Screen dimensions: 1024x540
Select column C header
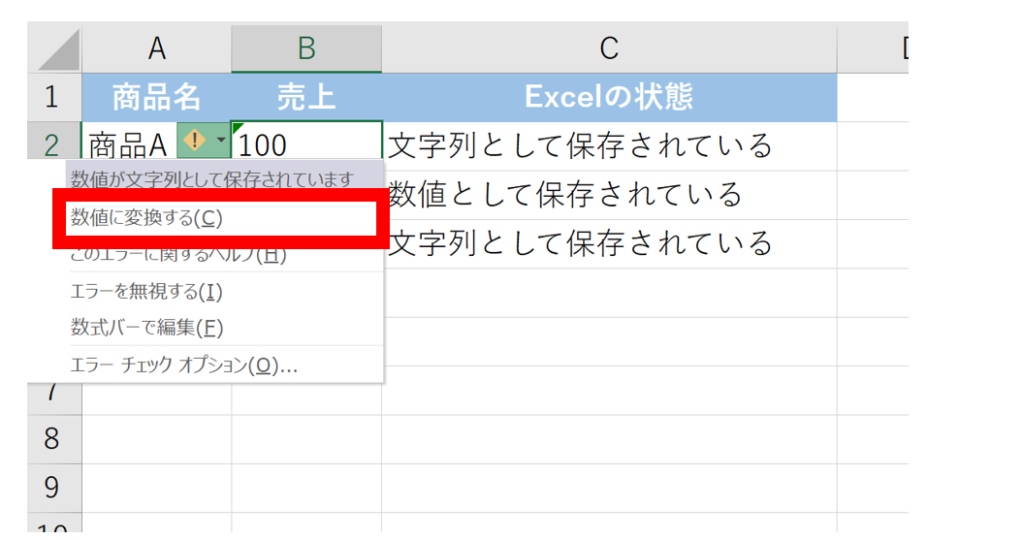(x=608, y=47)
